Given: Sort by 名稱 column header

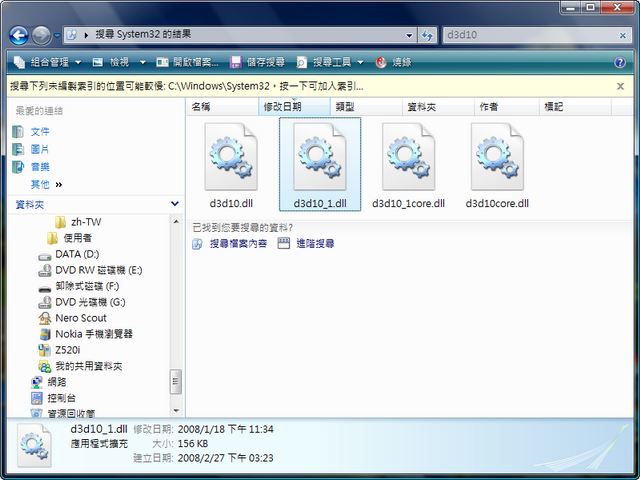Looking at the screenshot, I should (223, 107).
